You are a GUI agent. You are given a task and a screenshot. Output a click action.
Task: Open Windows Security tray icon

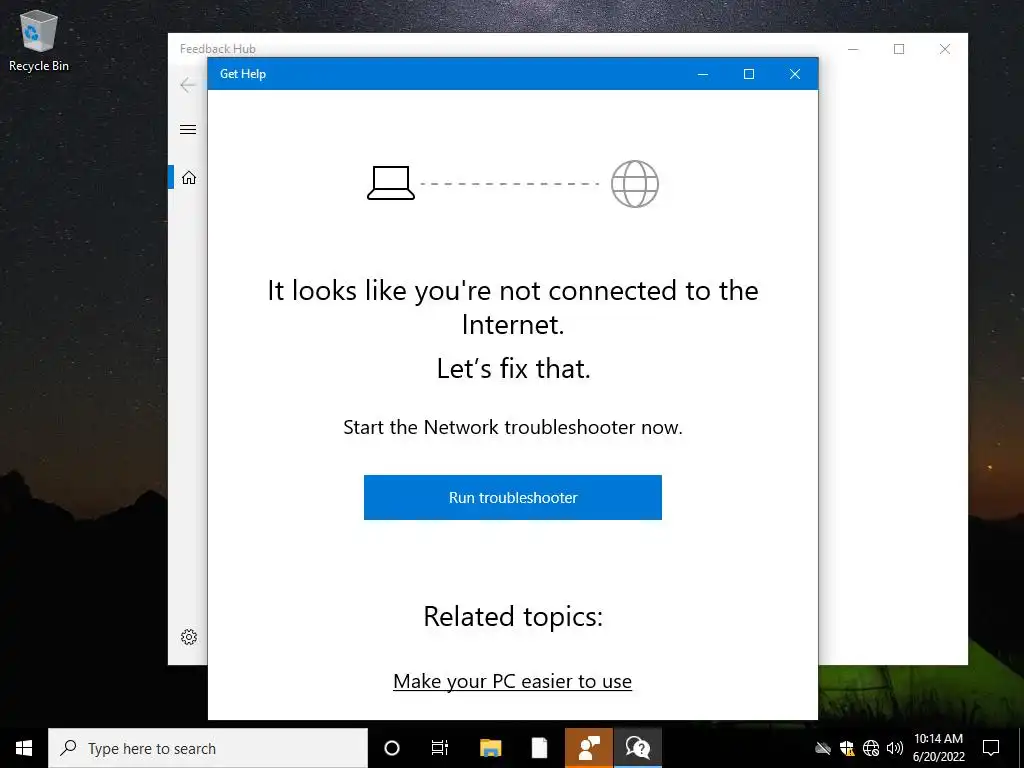[x=847, y=748]
